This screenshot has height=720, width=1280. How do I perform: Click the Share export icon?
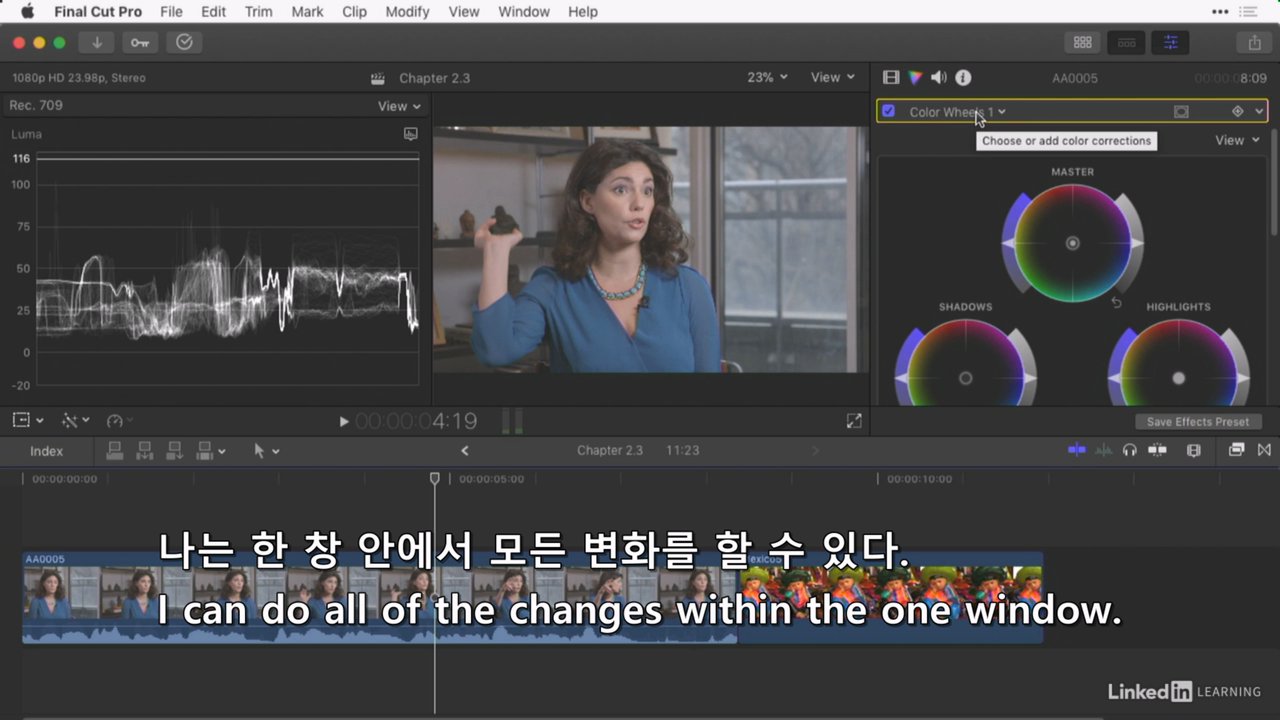pyautogui.click(x=1254, y=42)
